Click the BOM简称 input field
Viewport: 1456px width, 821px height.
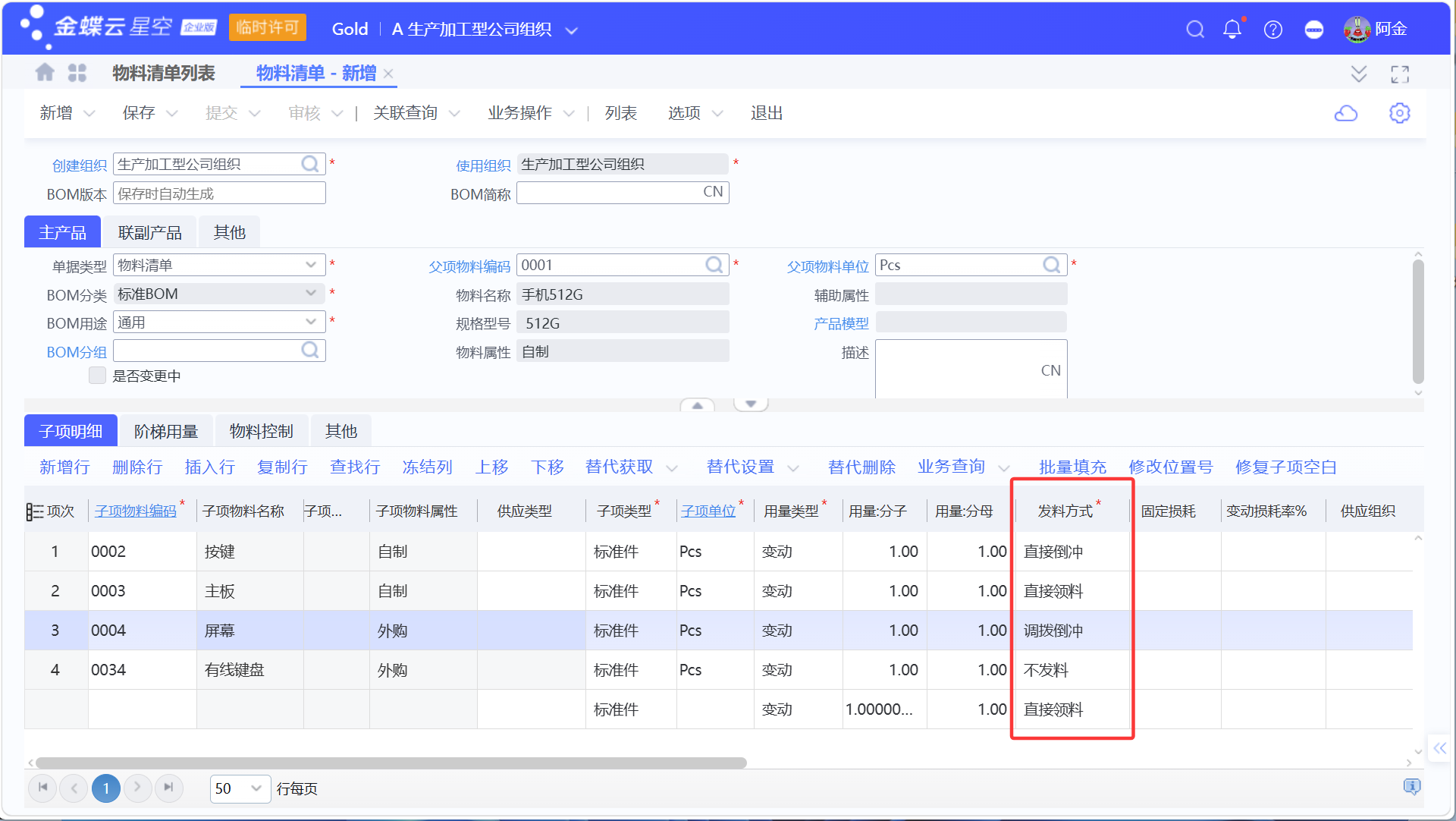click(x=623, y=192)
